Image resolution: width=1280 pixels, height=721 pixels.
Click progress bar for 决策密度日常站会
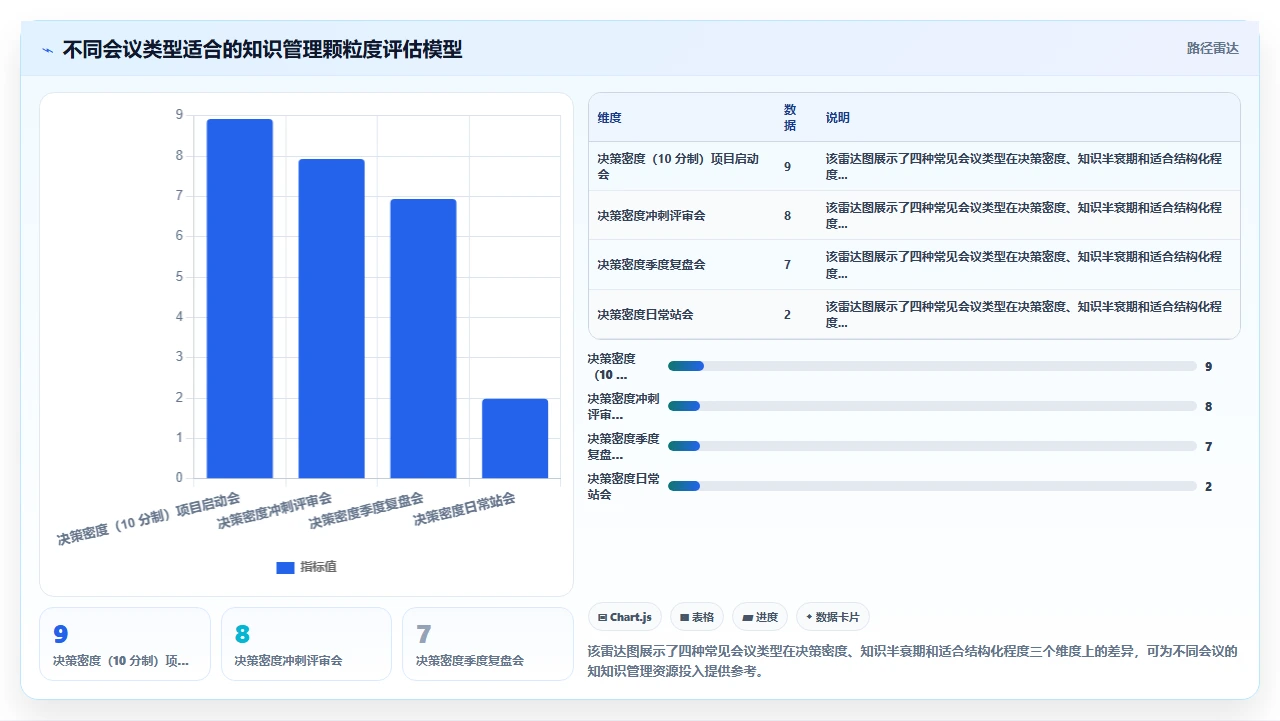(x=932, y=486)
